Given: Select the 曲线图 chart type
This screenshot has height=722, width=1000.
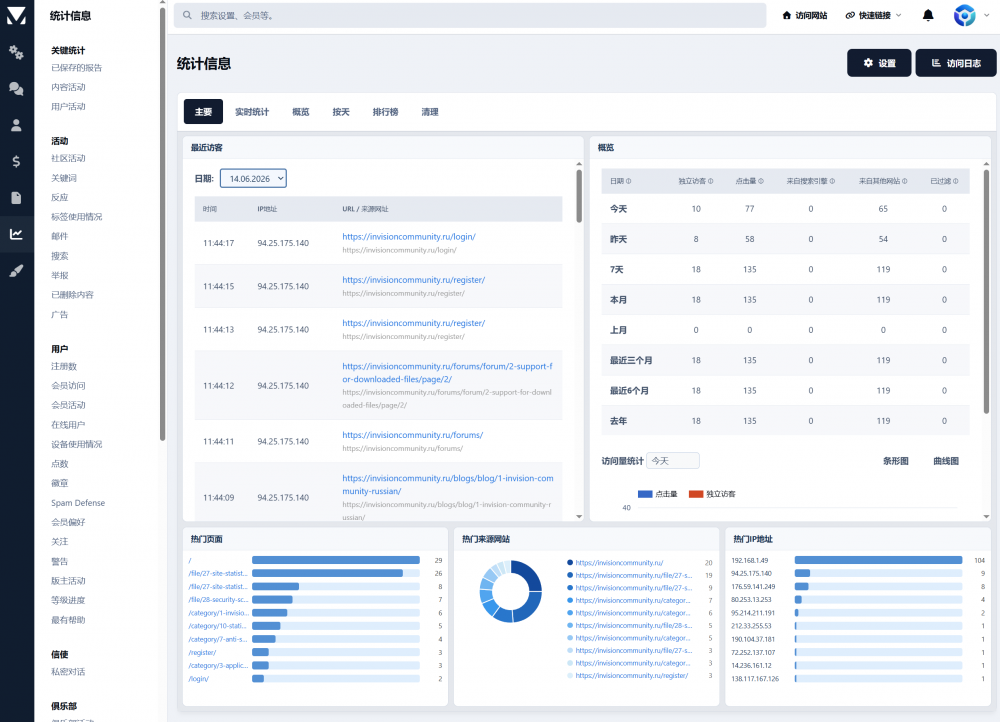Looking at the screenshot, I should (x=946, y=460).
